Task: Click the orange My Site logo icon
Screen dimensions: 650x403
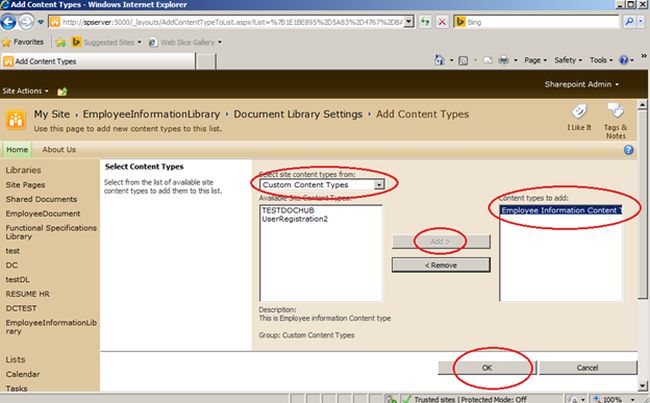Action: (16, 119)
